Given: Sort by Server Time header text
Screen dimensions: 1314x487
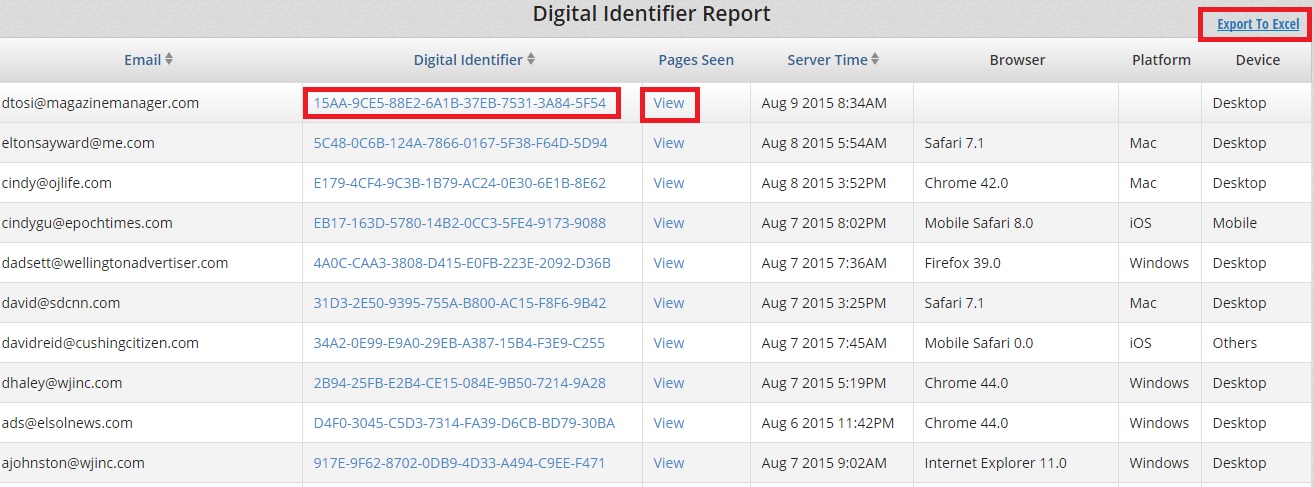Looking at the screenshot, I should 827,60.
